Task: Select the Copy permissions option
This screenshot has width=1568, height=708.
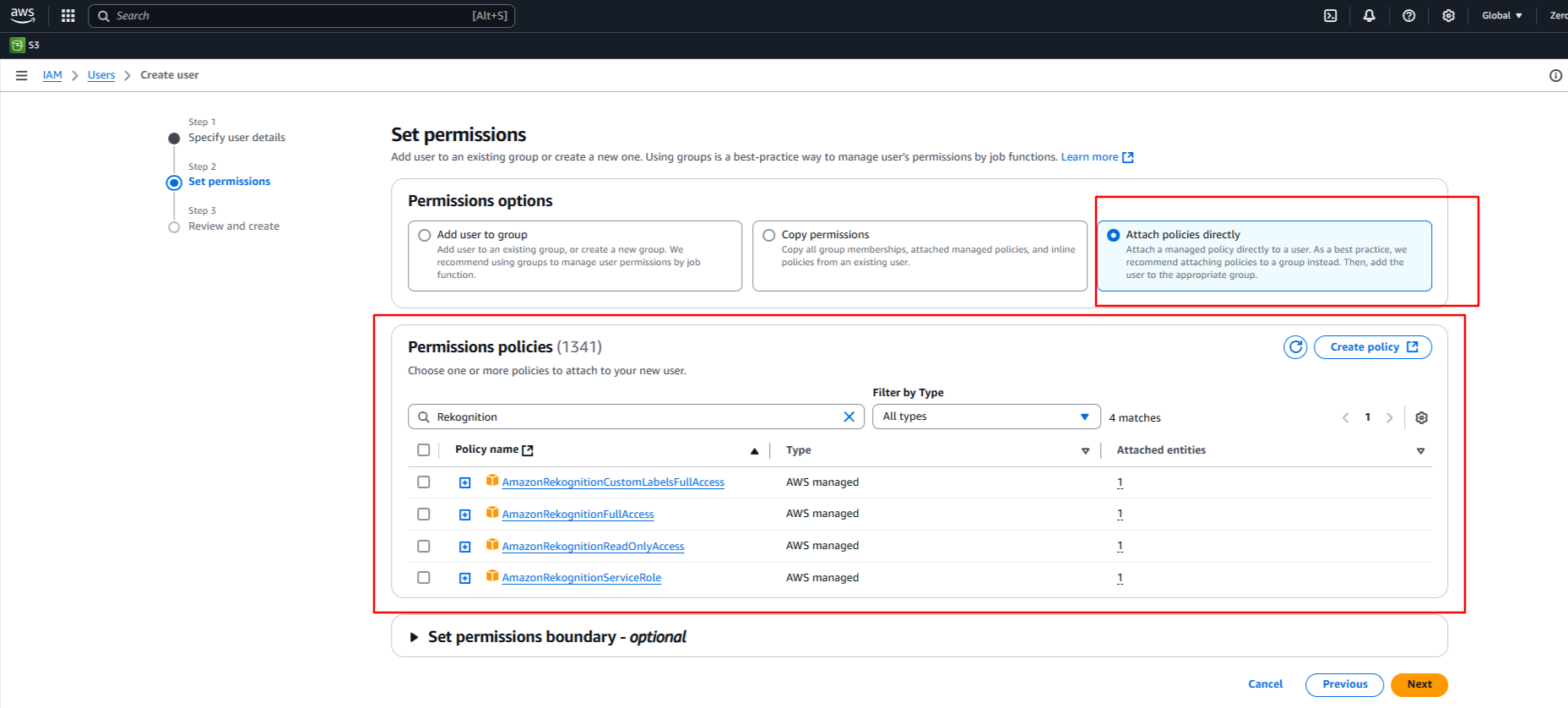Action: click(769, 236)
